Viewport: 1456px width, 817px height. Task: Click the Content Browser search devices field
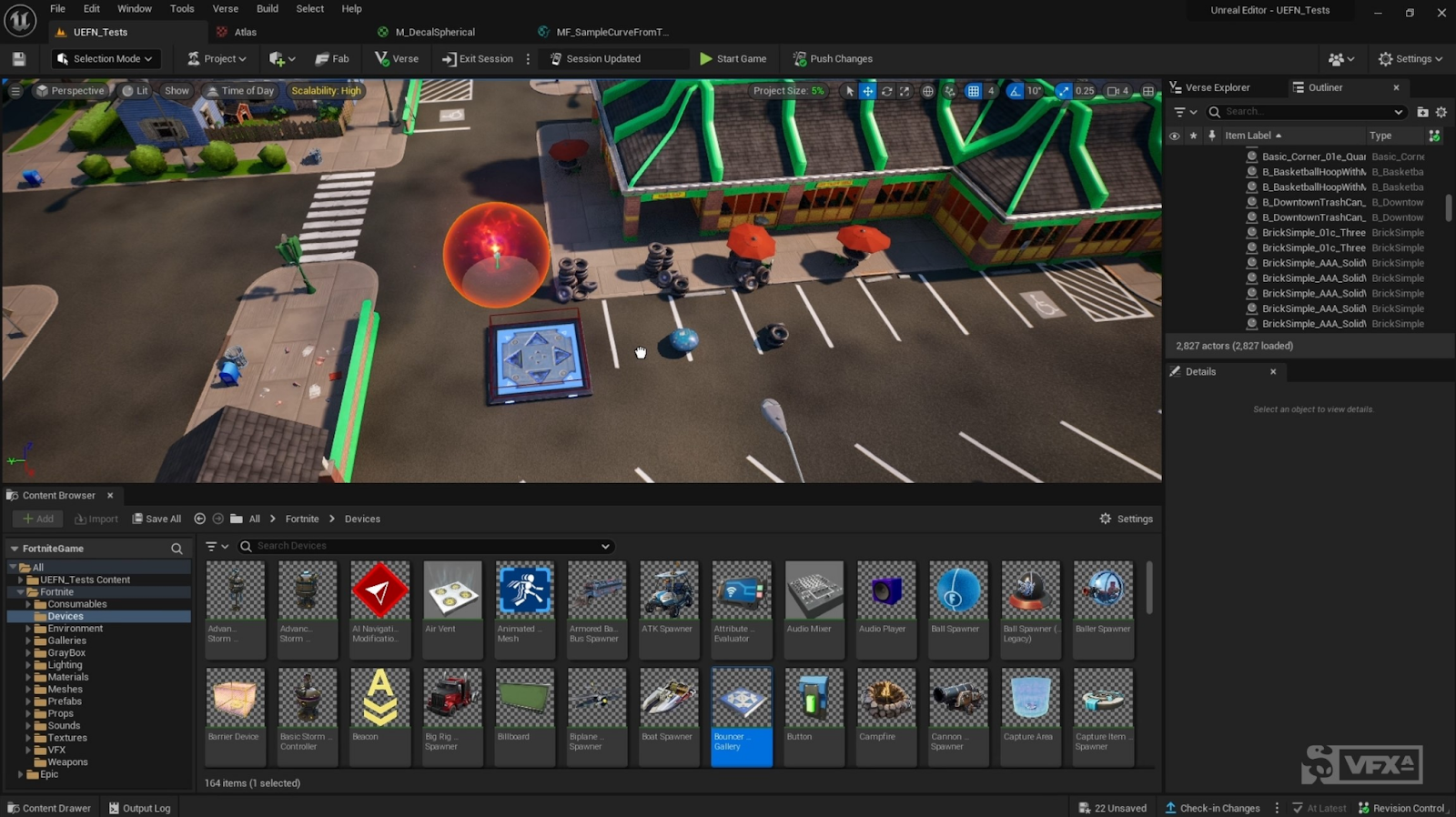[425, 546]
